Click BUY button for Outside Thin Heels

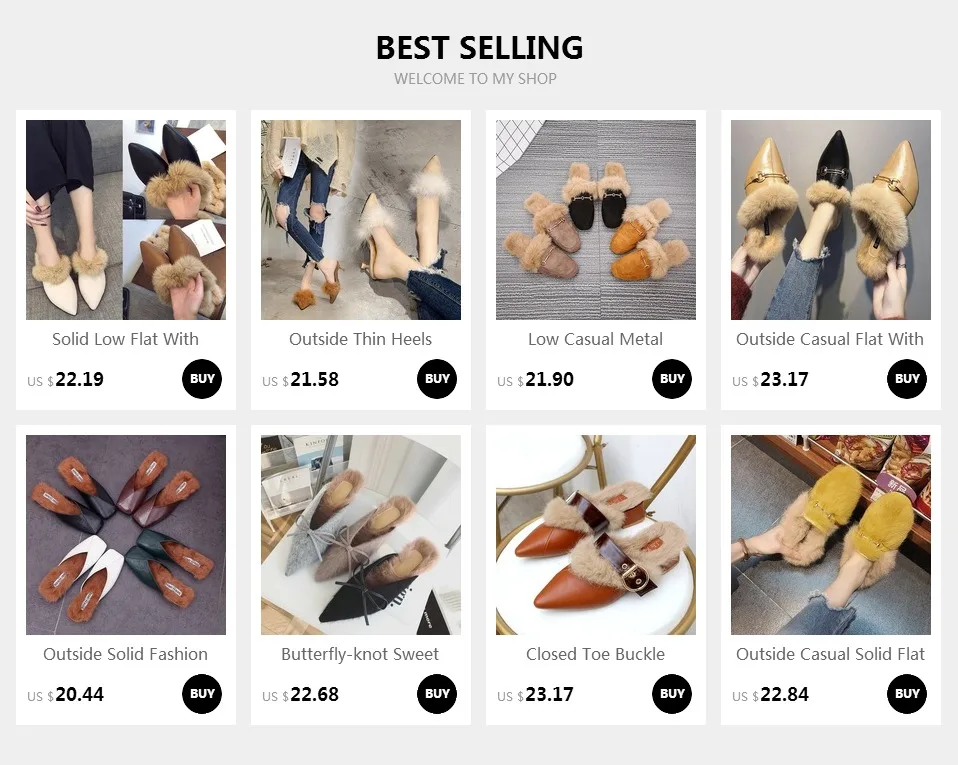pyautogui.click(x=437, y=379)
